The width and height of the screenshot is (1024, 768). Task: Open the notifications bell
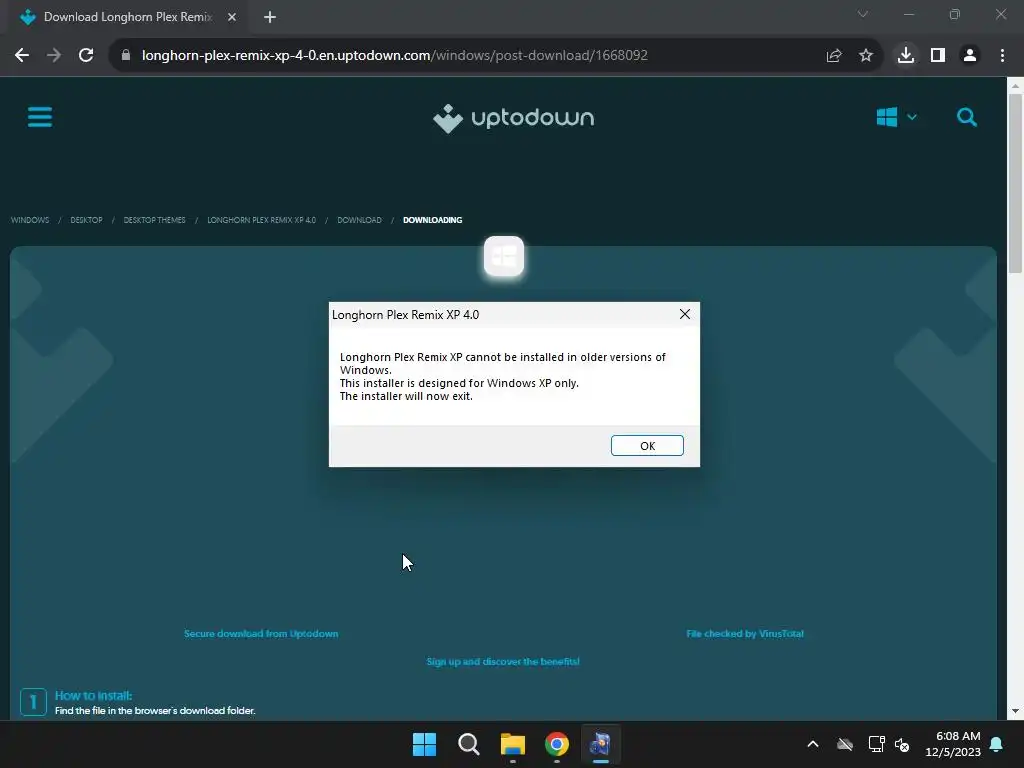[997, 744]
